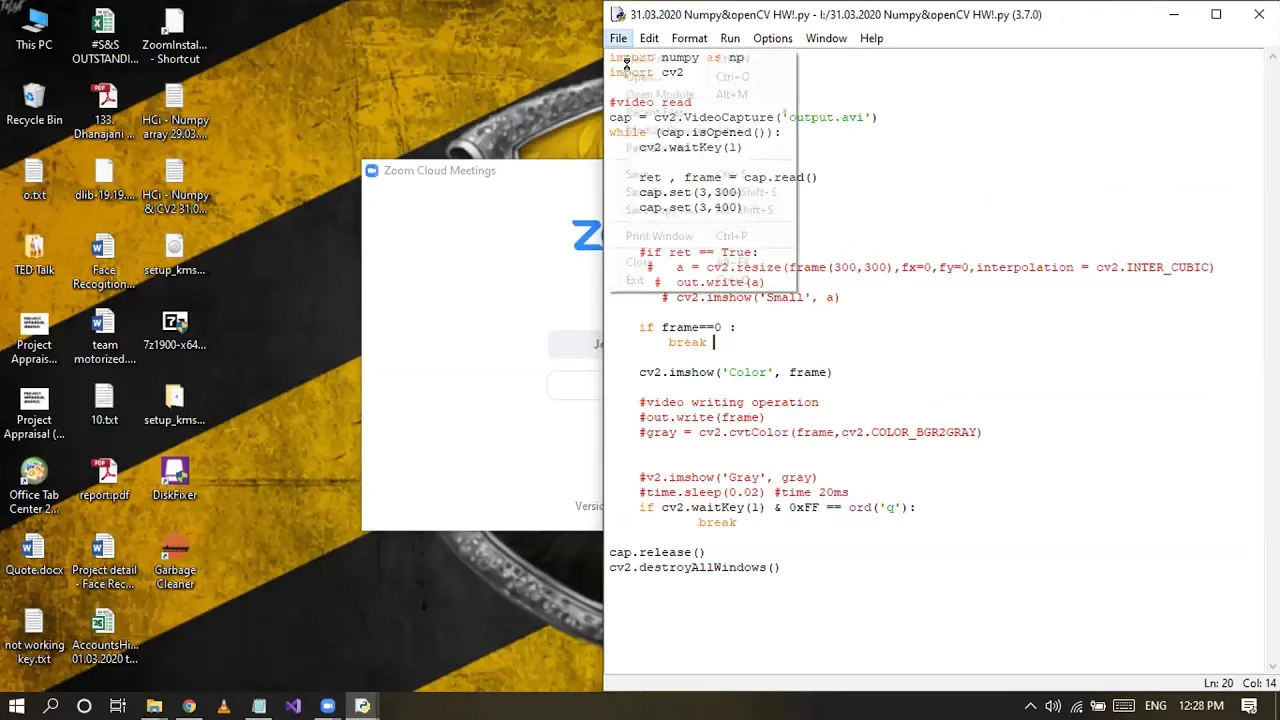Open the File menu in IDLE
Image resolution: width=1280 pixels, height=720 pixels.
pos(619,38)
